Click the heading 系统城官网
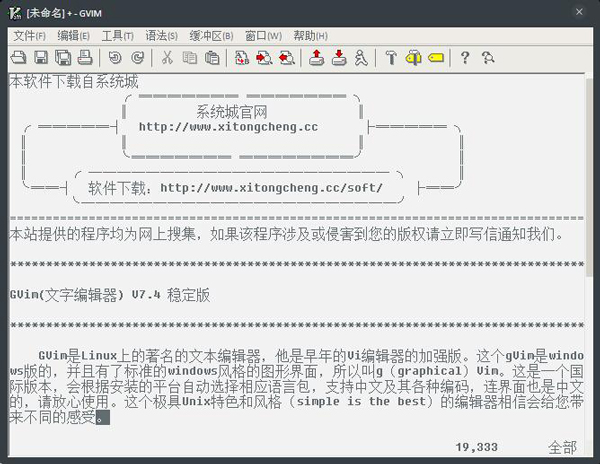The width and height of the screenshot is (600, 464). [x=232, y=112]
